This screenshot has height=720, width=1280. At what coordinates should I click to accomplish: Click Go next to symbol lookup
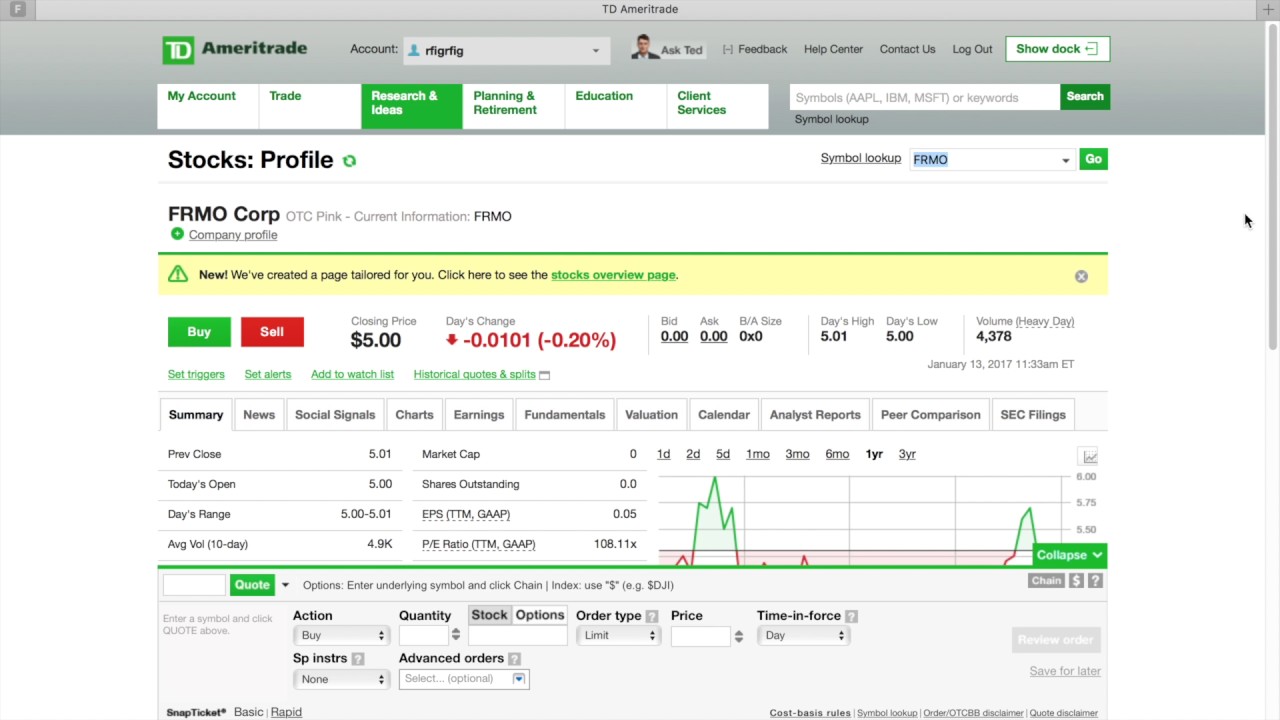1094,159
